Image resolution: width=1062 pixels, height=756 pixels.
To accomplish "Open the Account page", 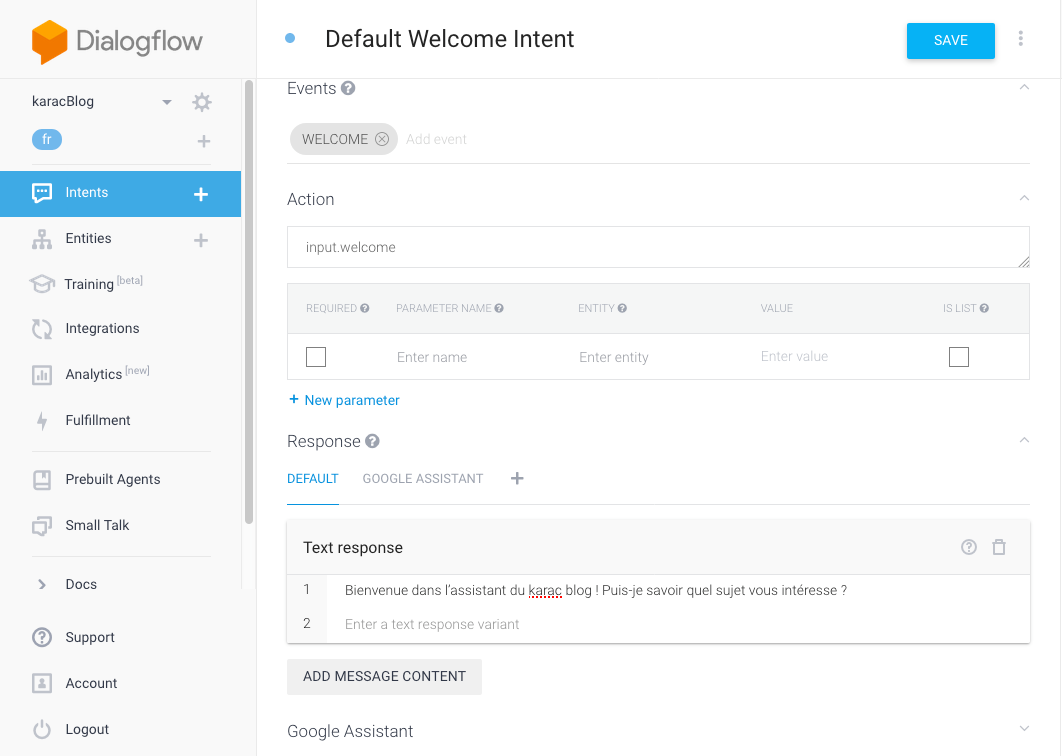I will click(91, 684).
